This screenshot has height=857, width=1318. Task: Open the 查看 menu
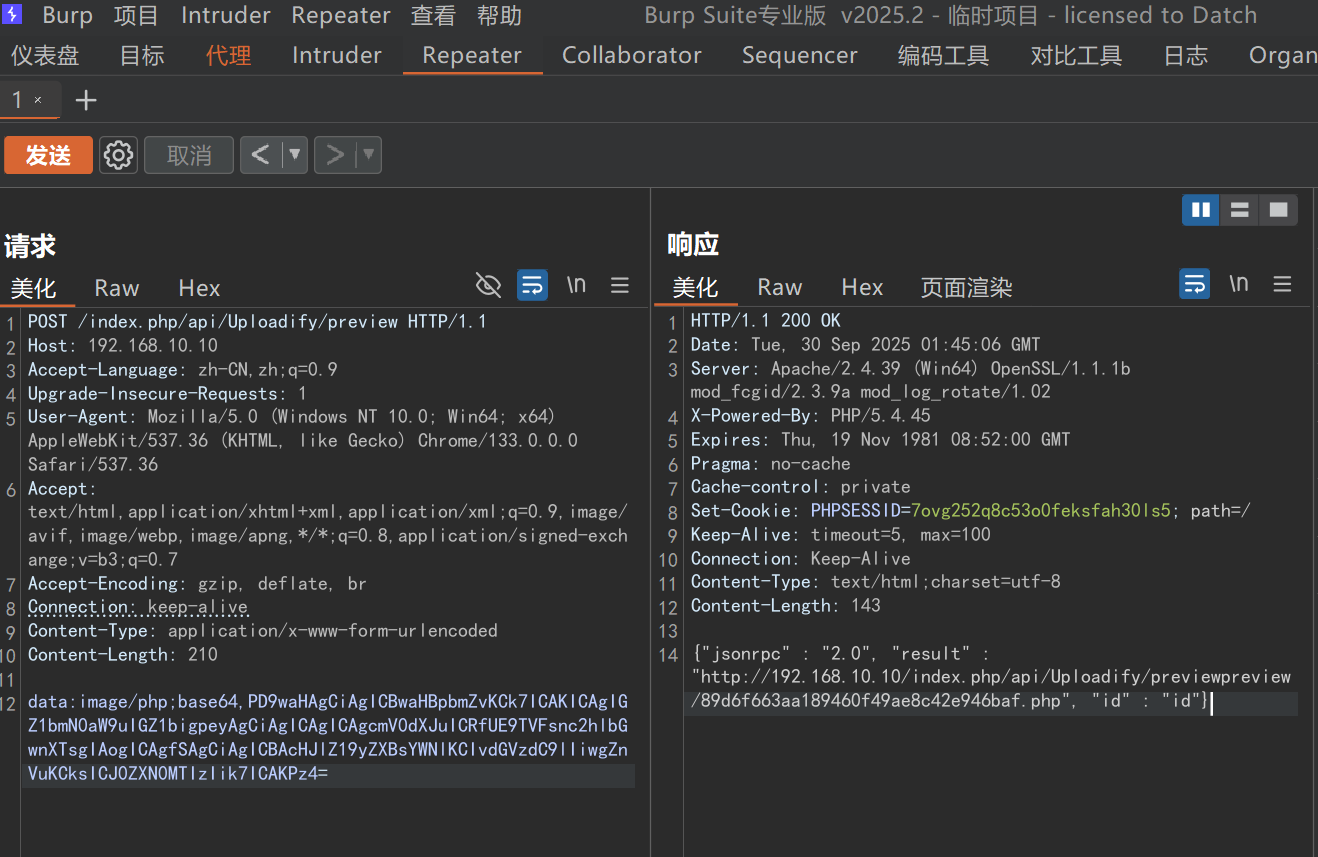pos(433,15)
